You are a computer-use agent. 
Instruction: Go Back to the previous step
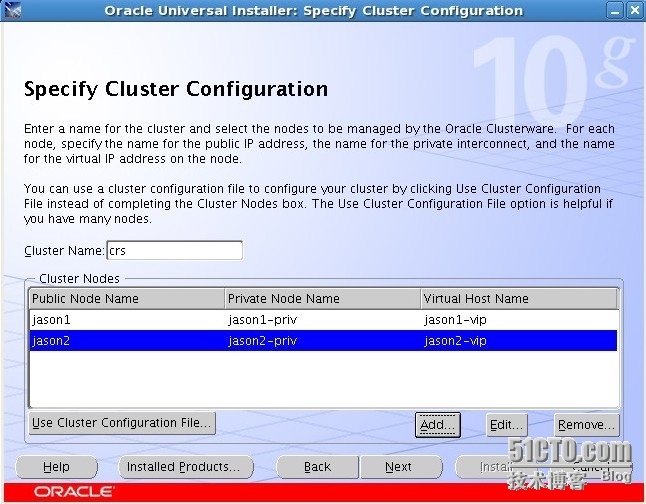(x=318, y=467)
